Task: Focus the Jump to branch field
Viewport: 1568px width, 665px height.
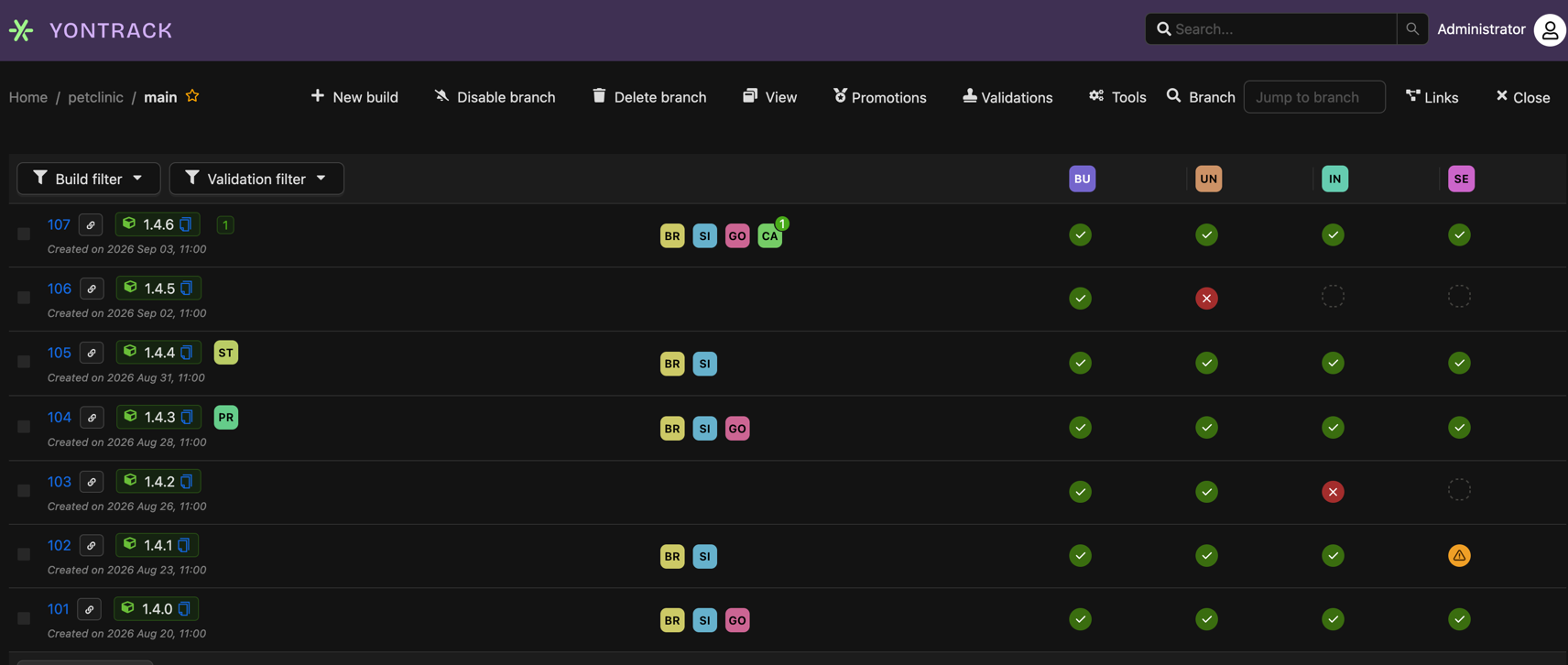Action: pyautogui.click(x=1314, y=97)
